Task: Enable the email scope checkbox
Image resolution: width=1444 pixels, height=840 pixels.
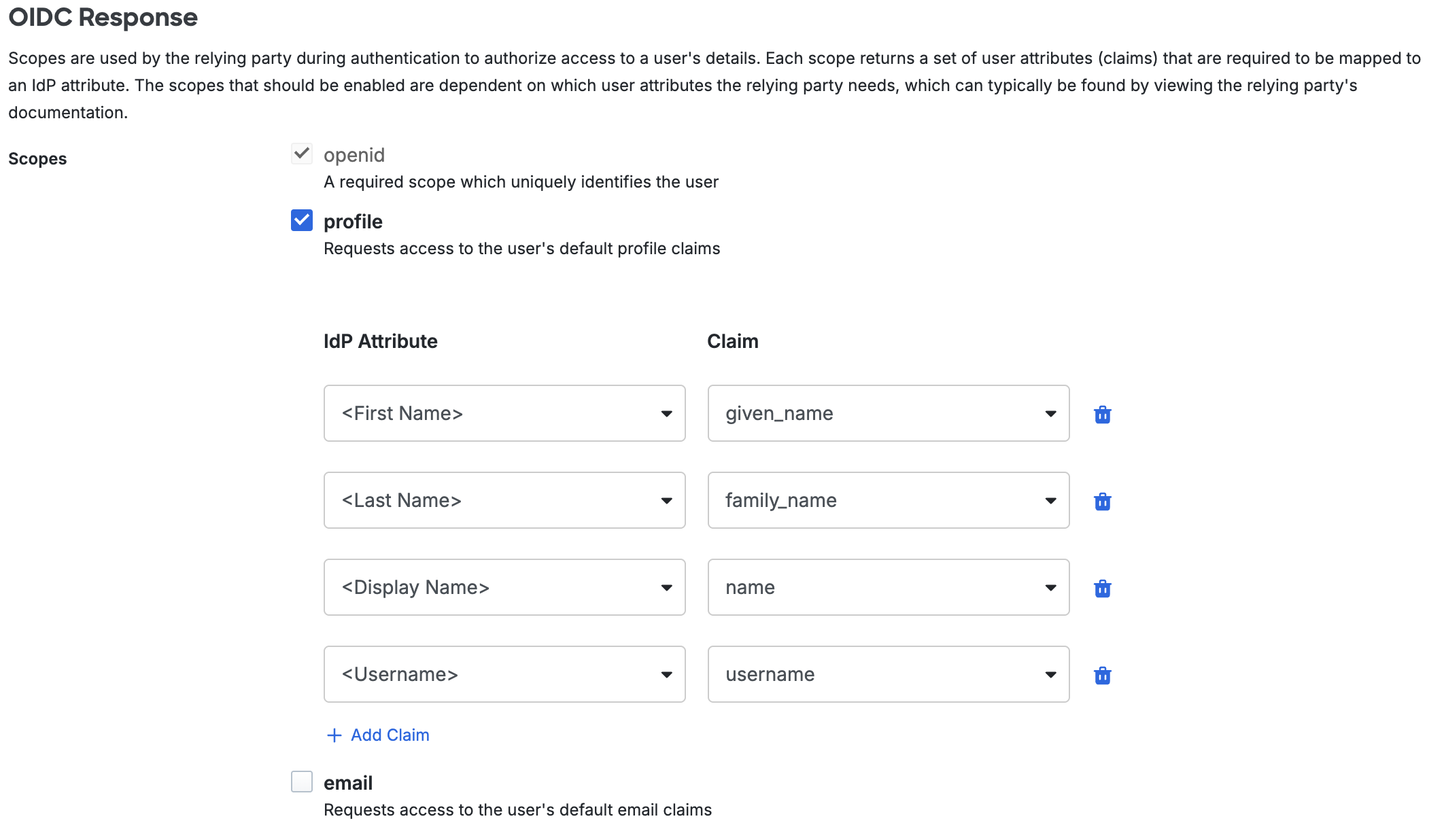Action: click(x=302, y=782)
